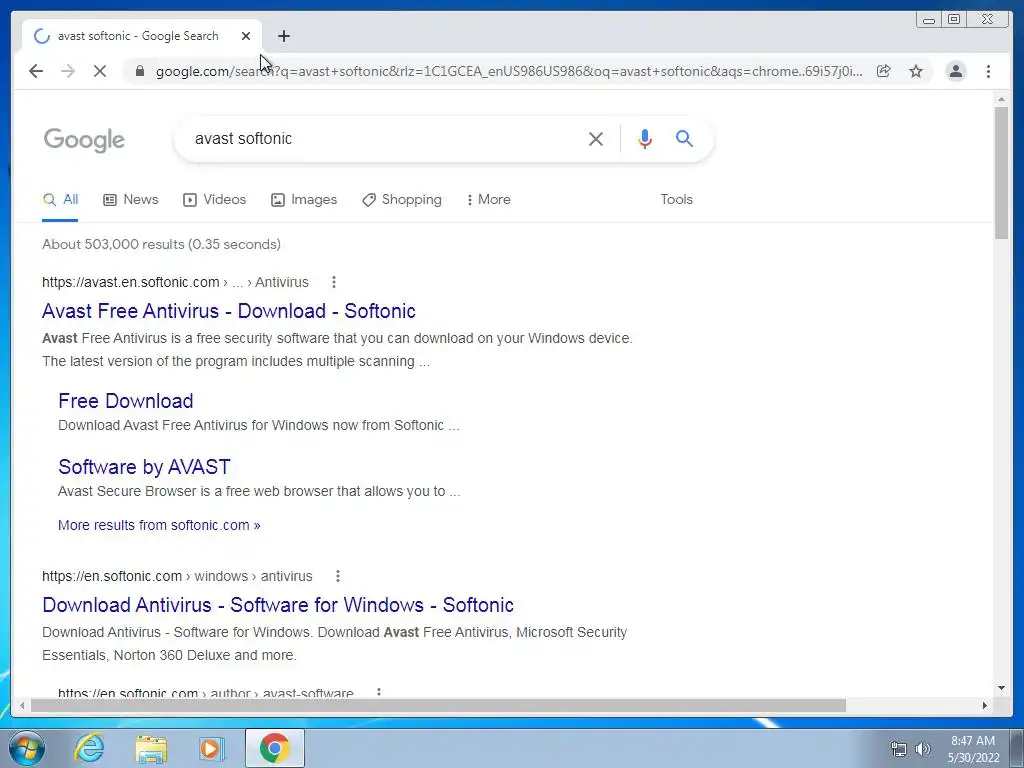Image resolution: width=1024 pixels, height=768 pixels.
Task: Close the avast softonic tab
Action: tap(246, 36)
